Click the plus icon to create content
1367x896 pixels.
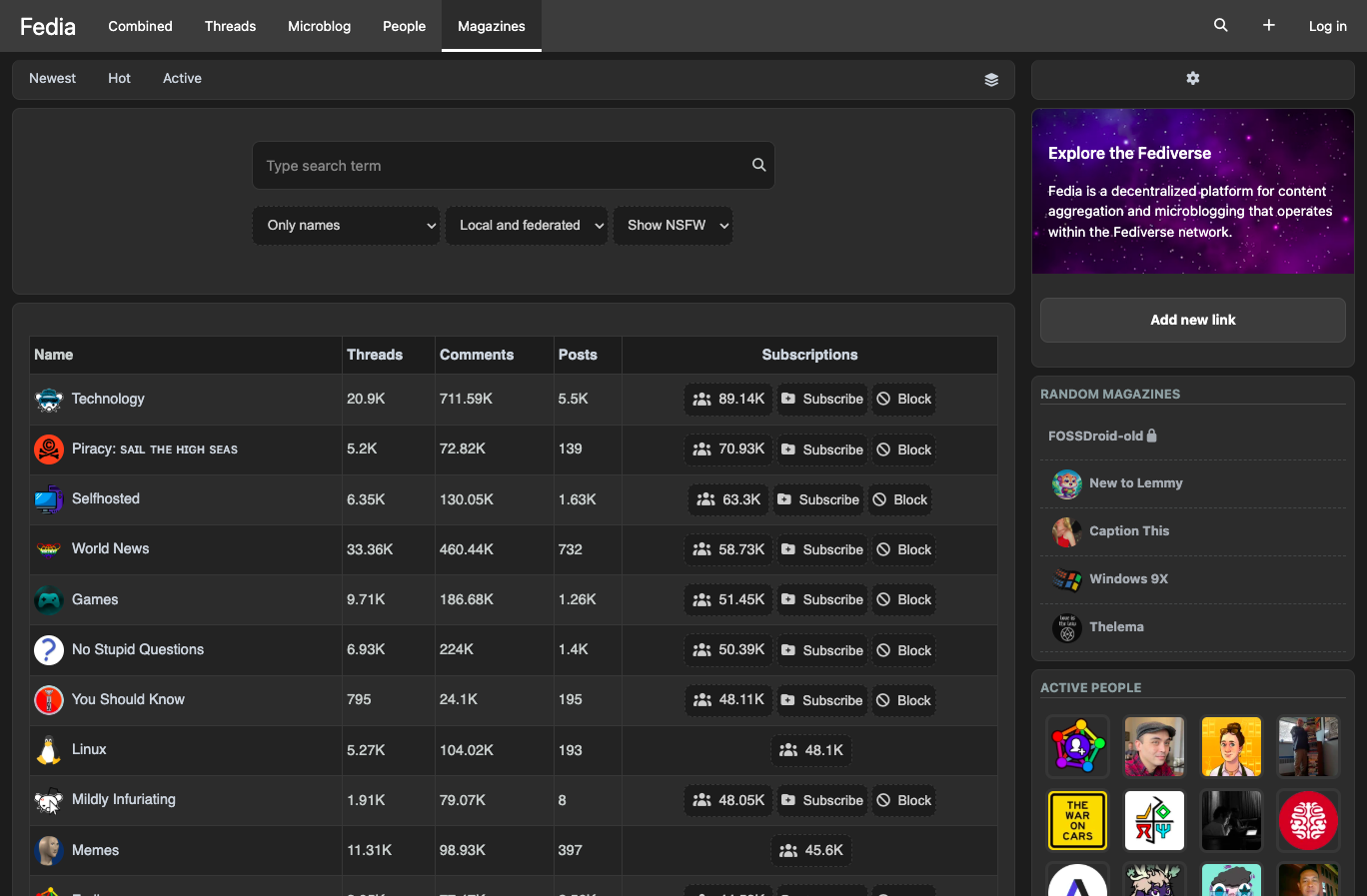(x=1268, y=26)
